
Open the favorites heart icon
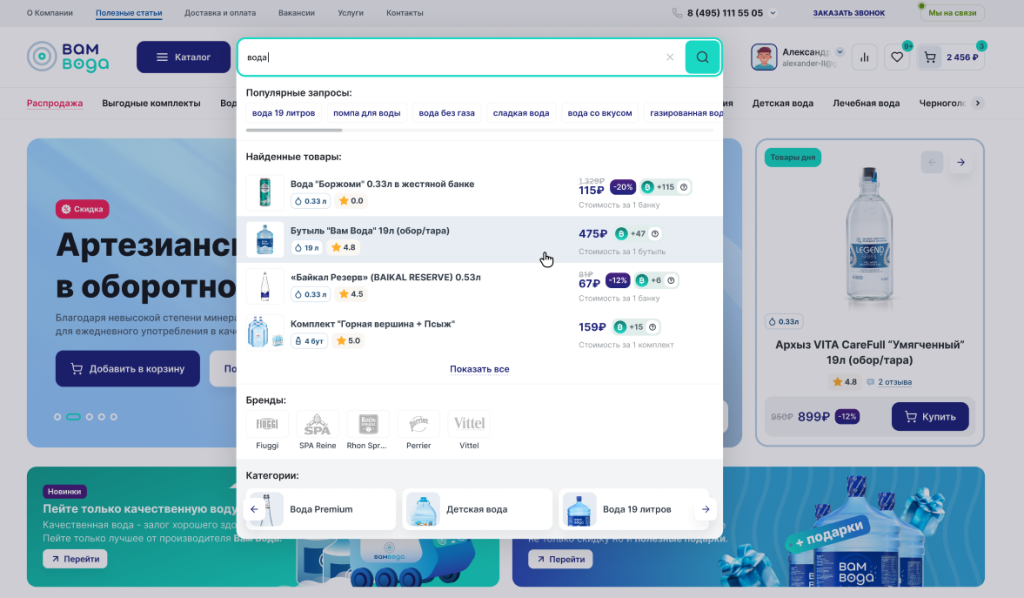[x=897, y=57]
